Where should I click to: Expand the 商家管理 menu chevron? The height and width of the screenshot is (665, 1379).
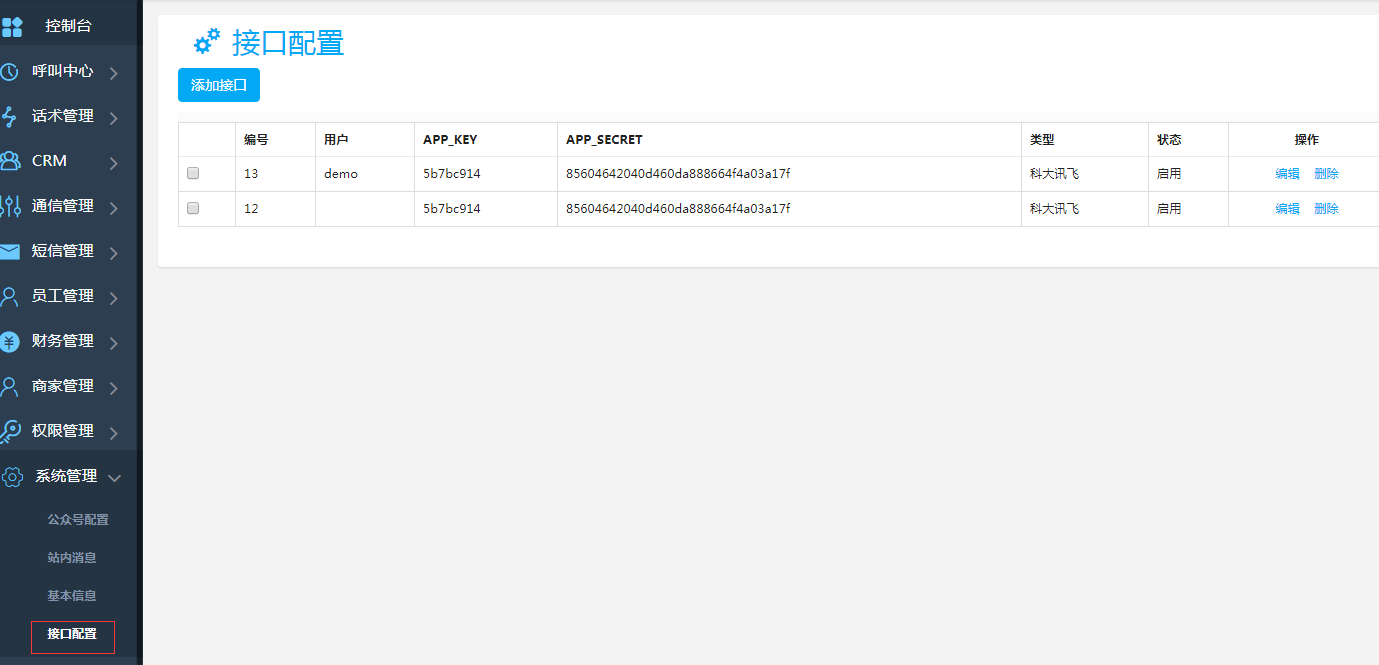tap(114, 388)
